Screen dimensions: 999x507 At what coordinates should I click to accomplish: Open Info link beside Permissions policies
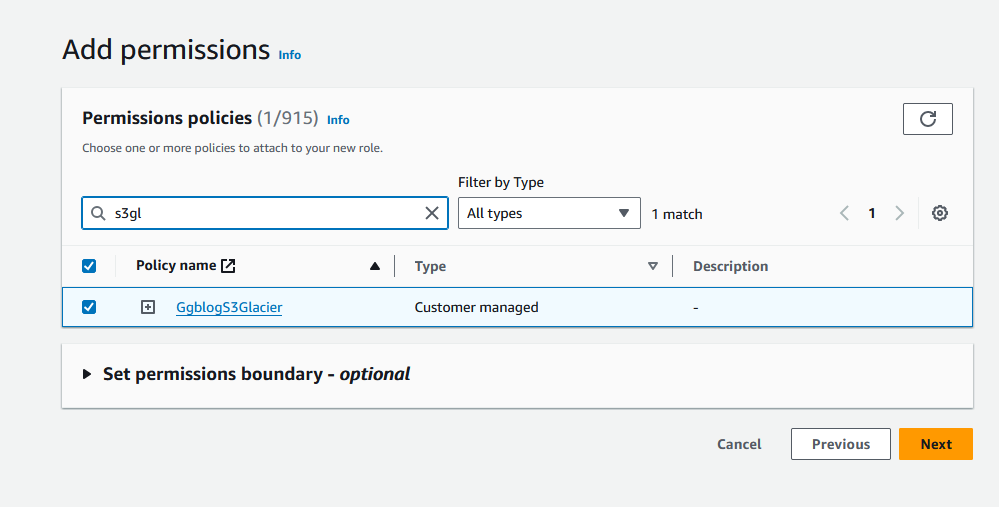(x=338, y=120)
